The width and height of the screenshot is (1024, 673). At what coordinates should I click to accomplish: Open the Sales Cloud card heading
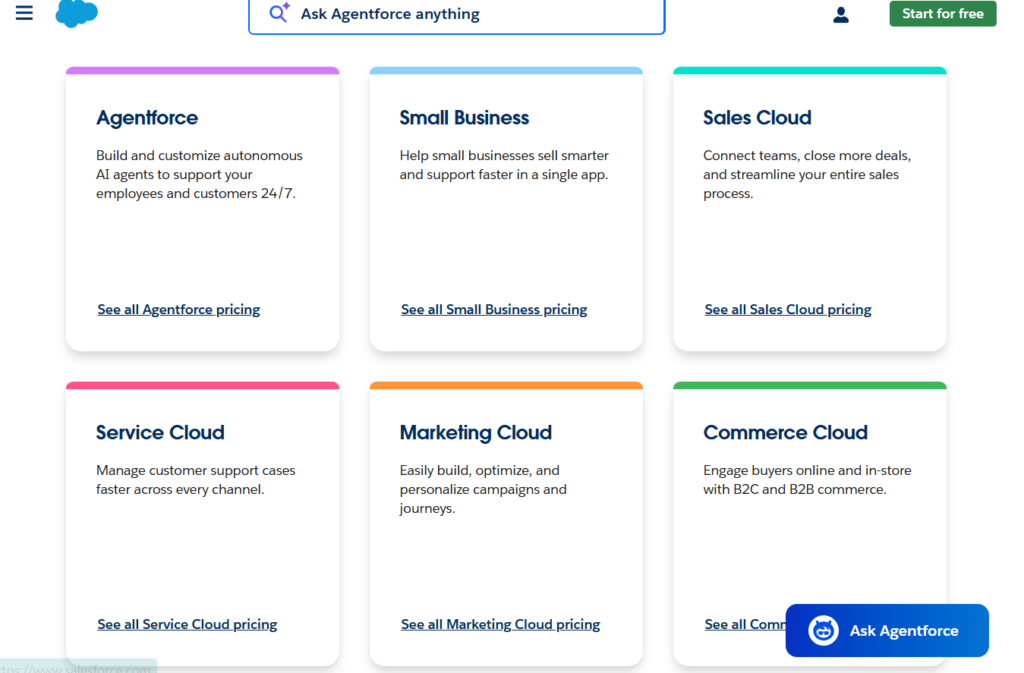point(757,117)
